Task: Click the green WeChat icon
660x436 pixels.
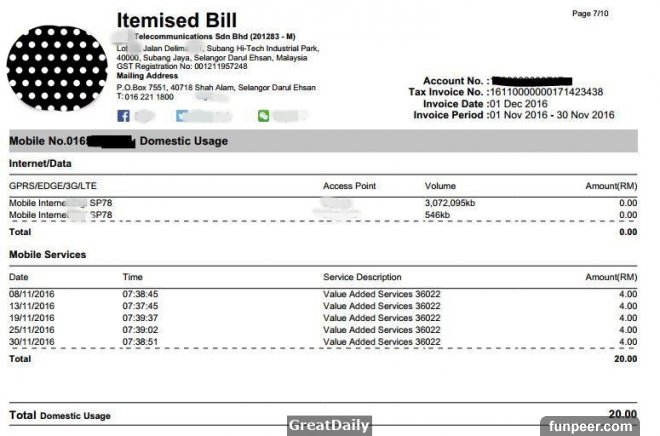Action: pos(263,116)
